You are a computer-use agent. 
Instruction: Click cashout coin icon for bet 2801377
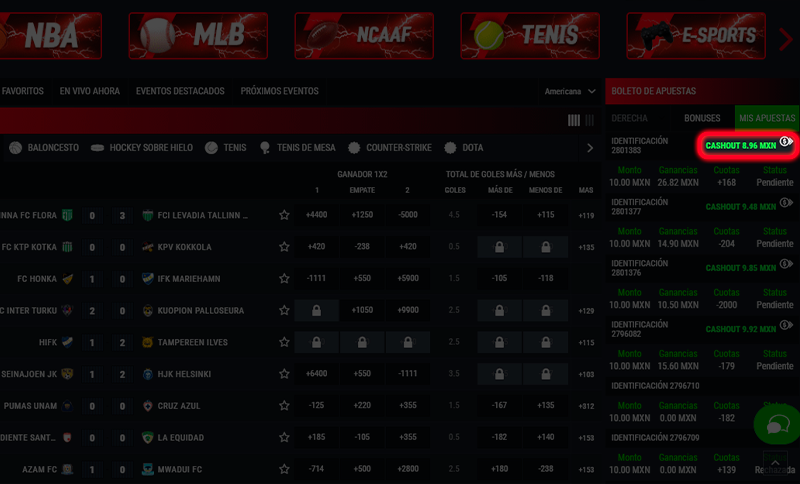(x=786, y=203)
